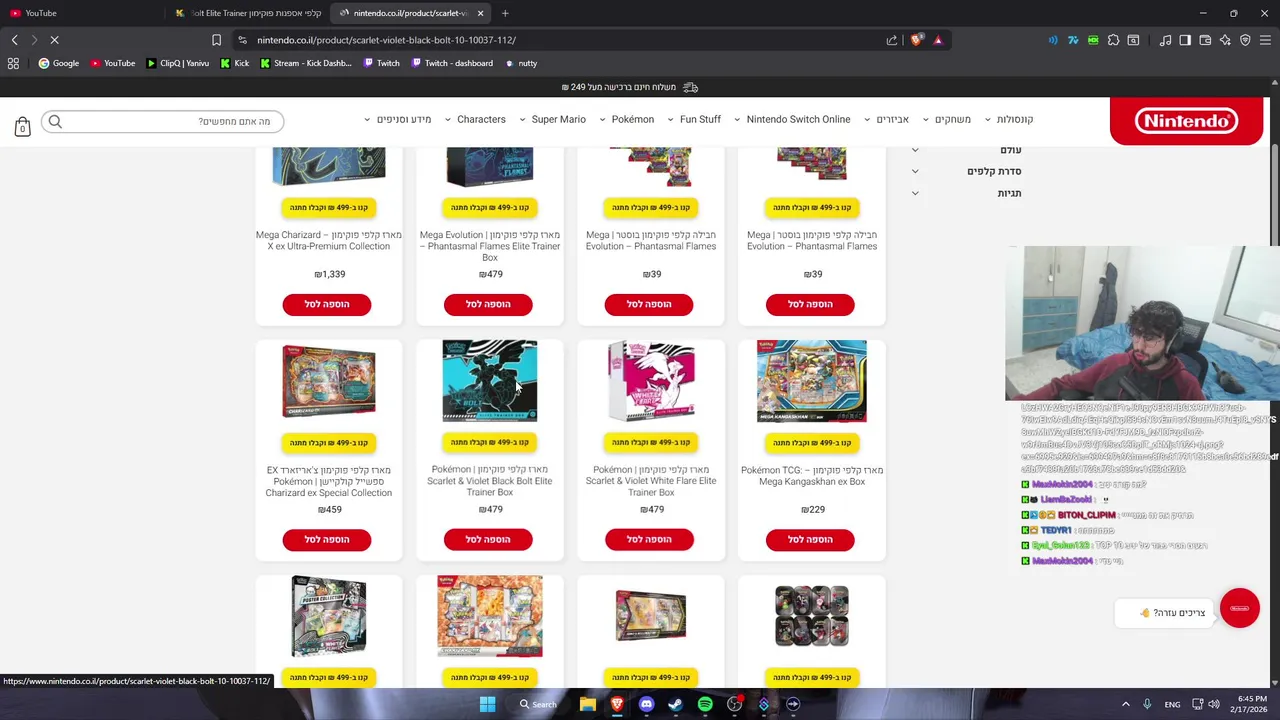Open the Kick bookmark
This screenshot has height=720, width=1280.
[x=234, y=63]
